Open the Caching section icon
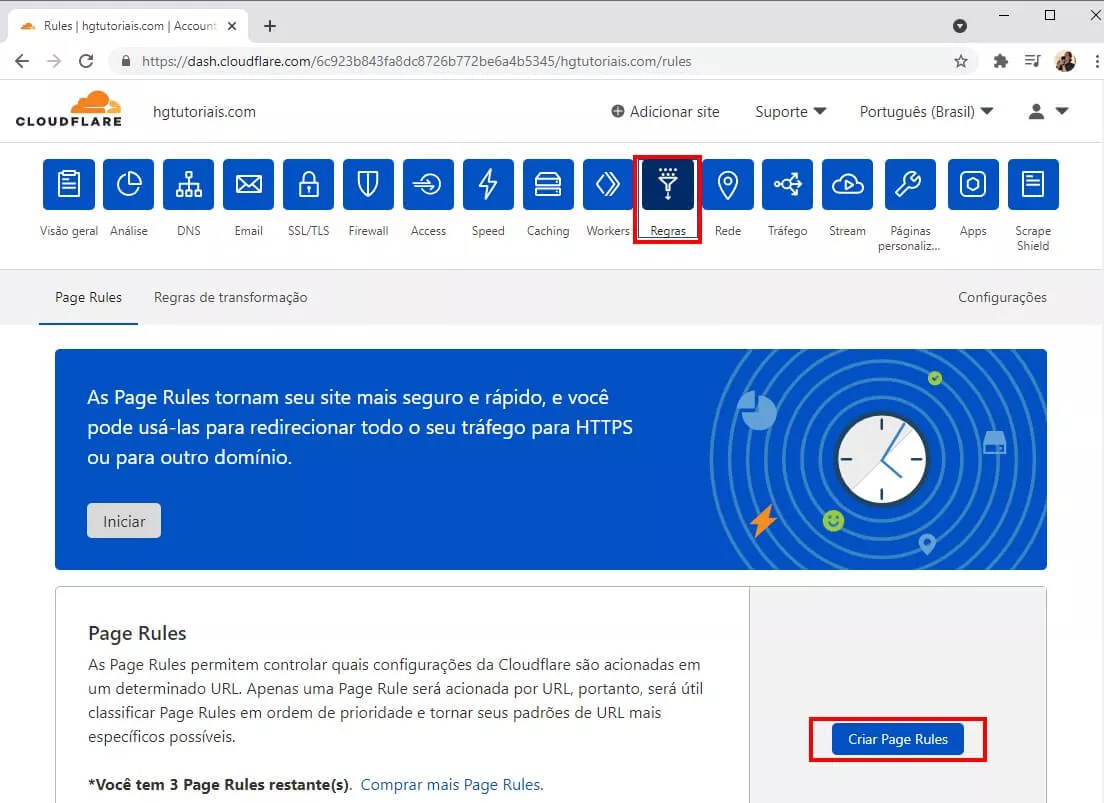 click(x=548, y=185)
